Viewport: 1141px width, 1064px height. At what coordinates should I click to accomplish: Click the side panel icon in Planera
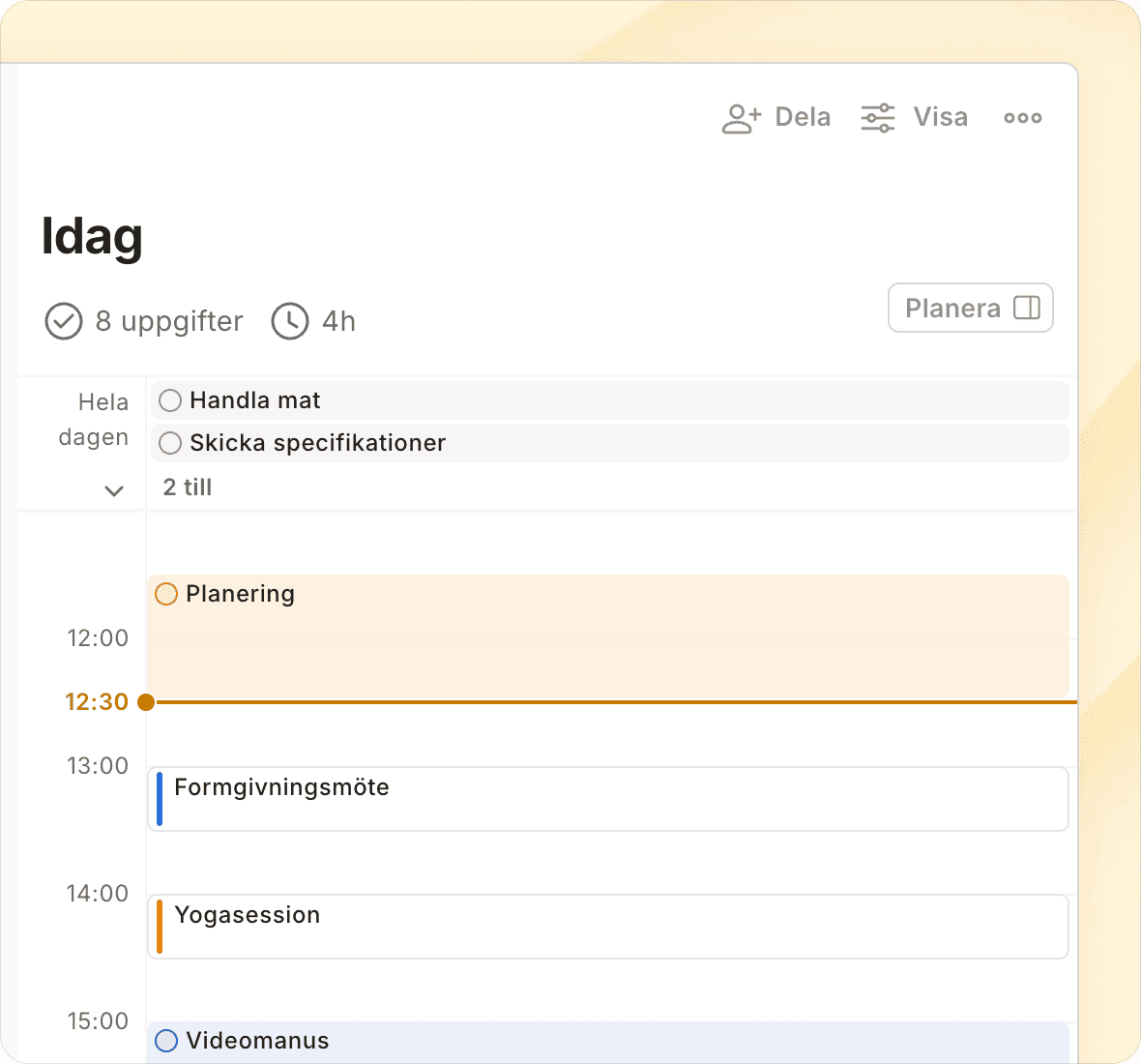(1026, 308)
